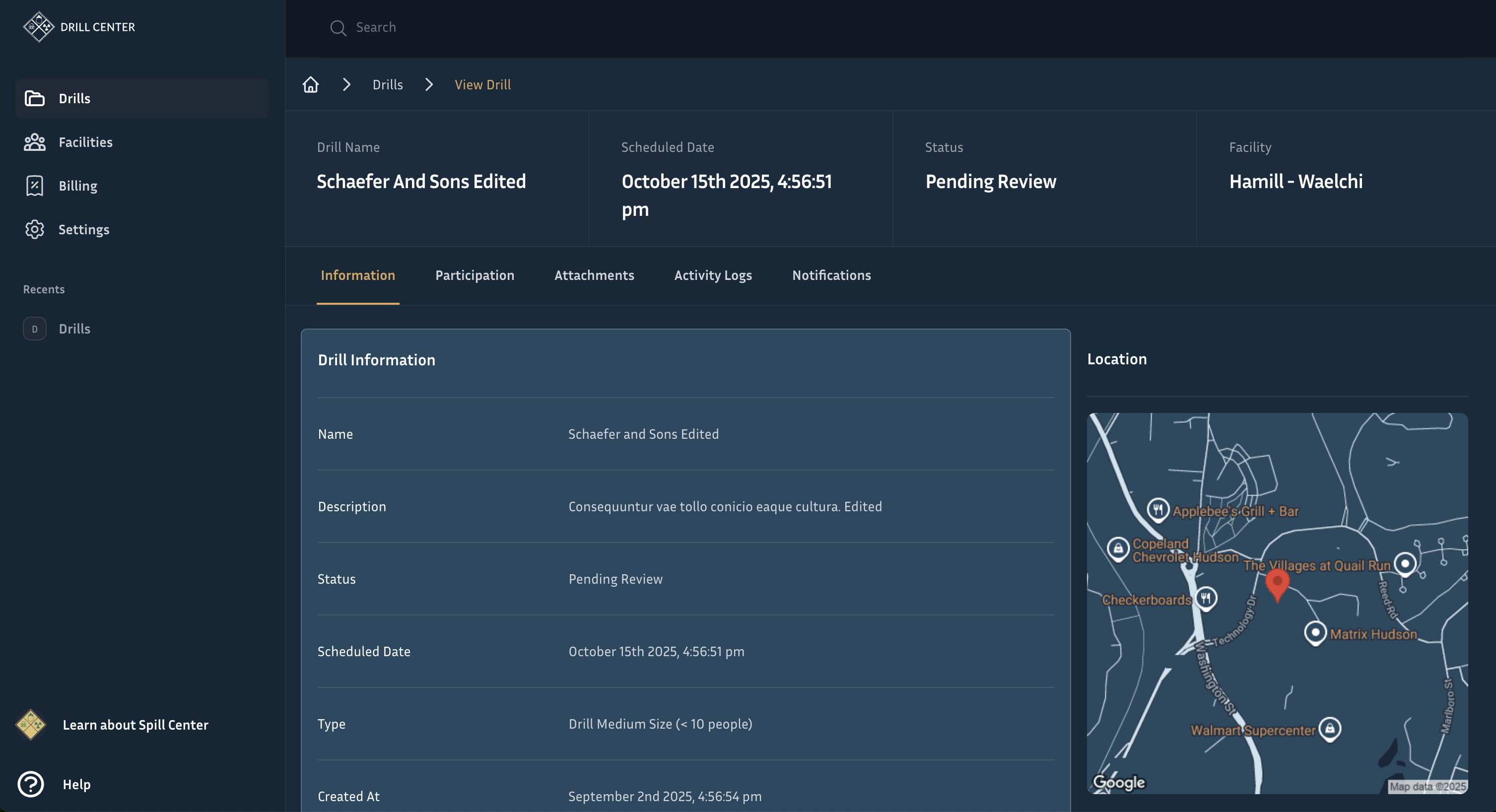Click the Drills breadcrumb link
The height and width of the screenshot is (812, 1496).
coord(387,85)
